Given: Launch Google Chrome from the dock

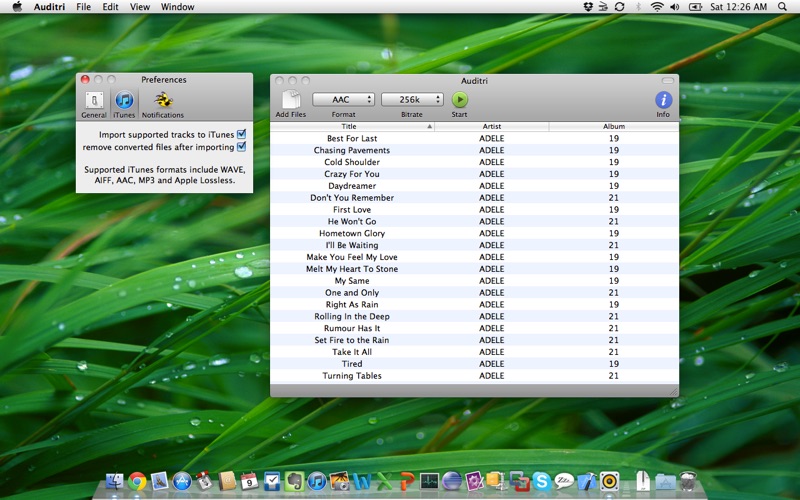Looking at the screenshot, I should 137,481.
